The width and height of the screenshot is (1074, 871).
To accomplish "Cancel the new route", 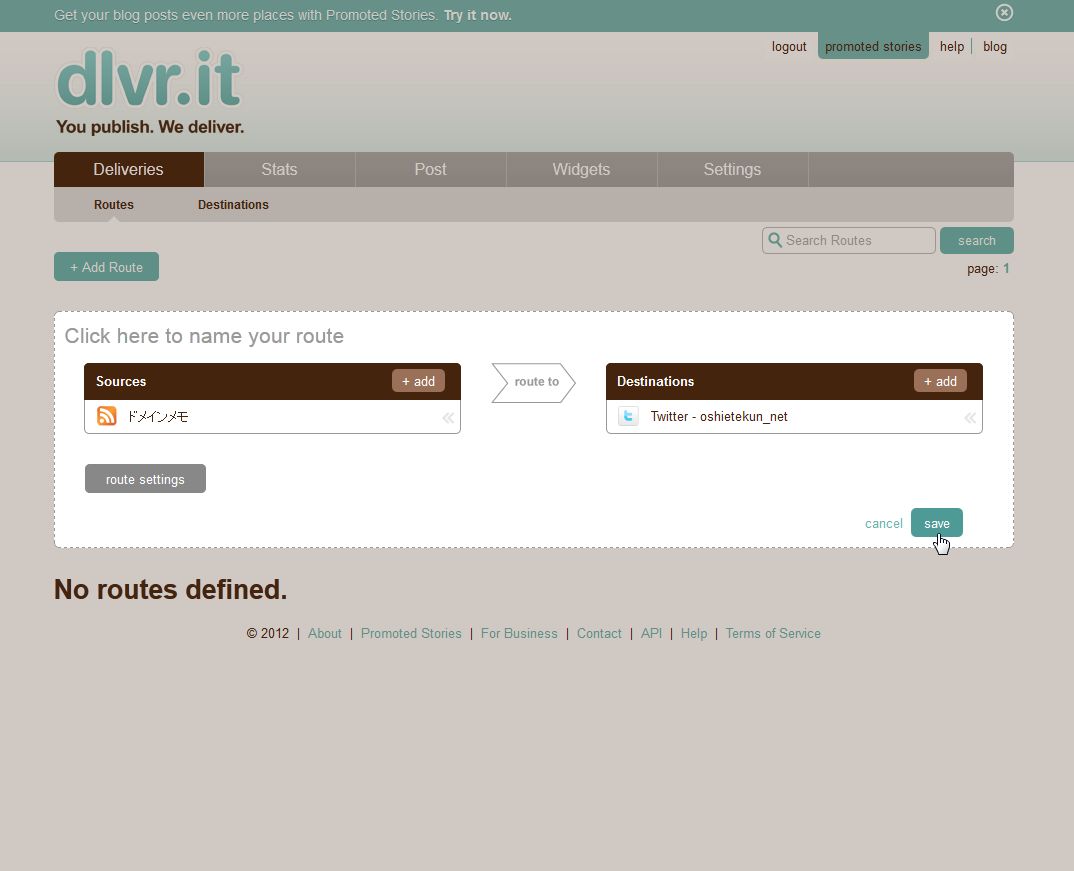I will [x=884, y=523].
